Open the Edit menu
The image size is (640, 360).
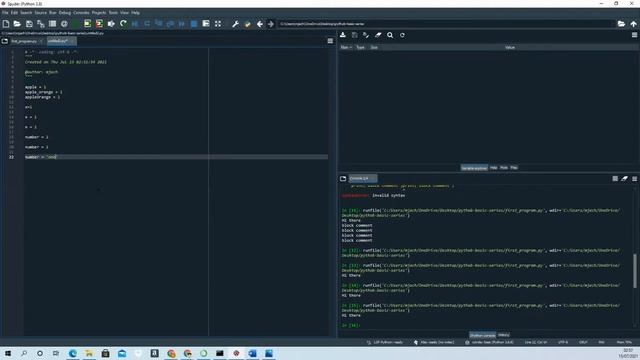[14, 13]
